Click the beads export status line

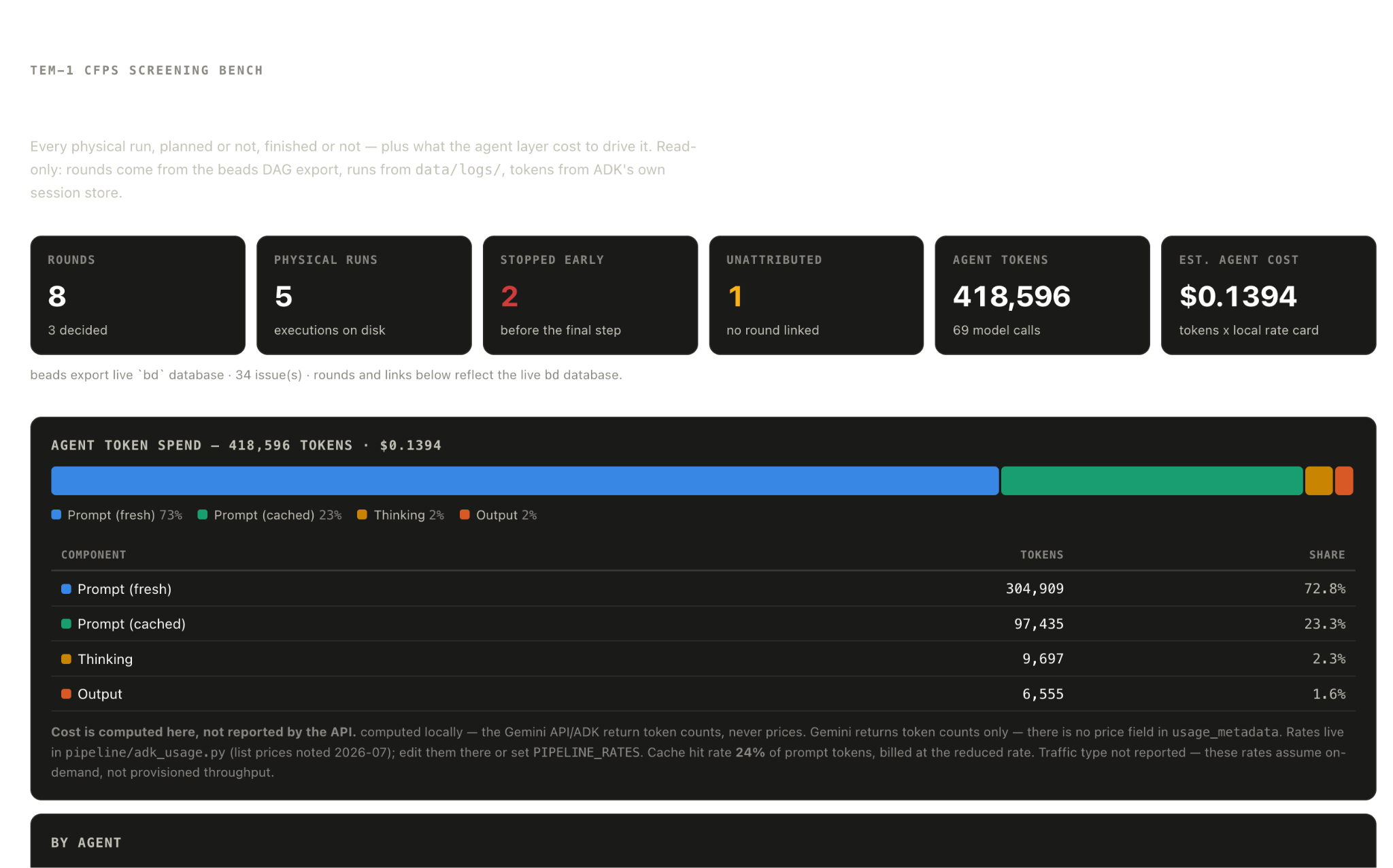[326, 375]
